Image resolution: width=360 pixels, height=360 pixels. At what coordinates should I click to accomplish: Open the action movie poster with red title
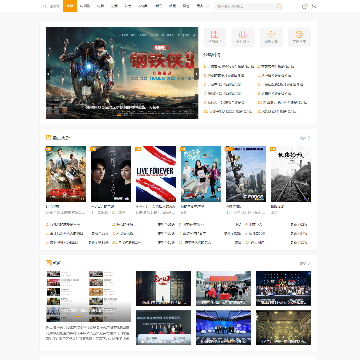[66, 174]
